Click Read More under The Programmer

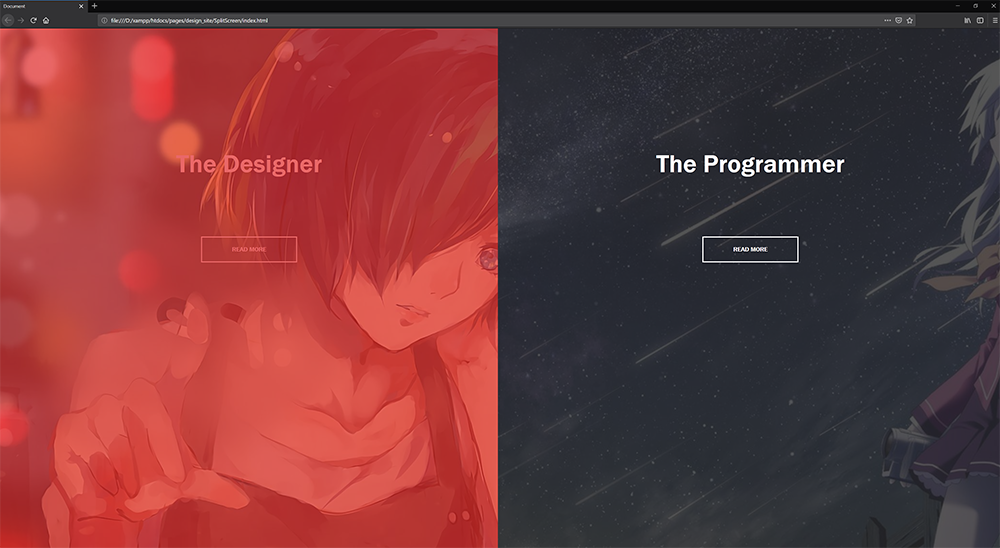pos(750,249)
